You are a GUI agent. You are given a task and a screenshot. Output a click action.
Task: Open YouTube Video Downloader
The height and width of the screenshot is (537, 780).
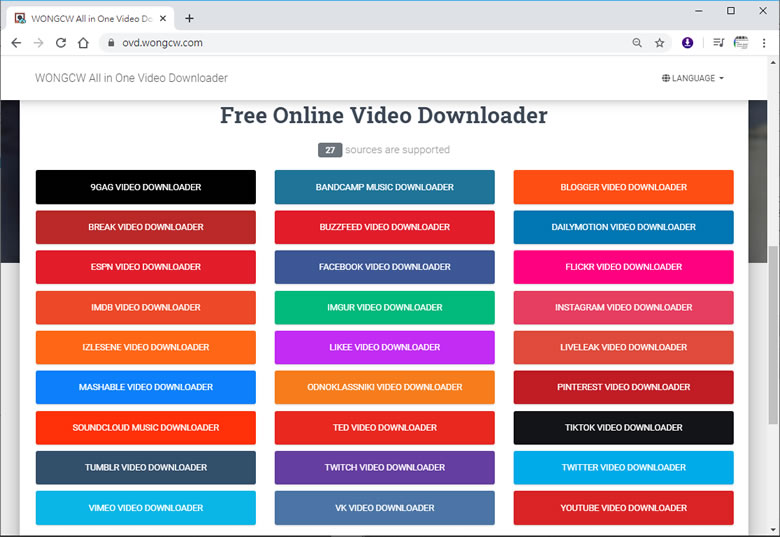click(x=623, y=508)
